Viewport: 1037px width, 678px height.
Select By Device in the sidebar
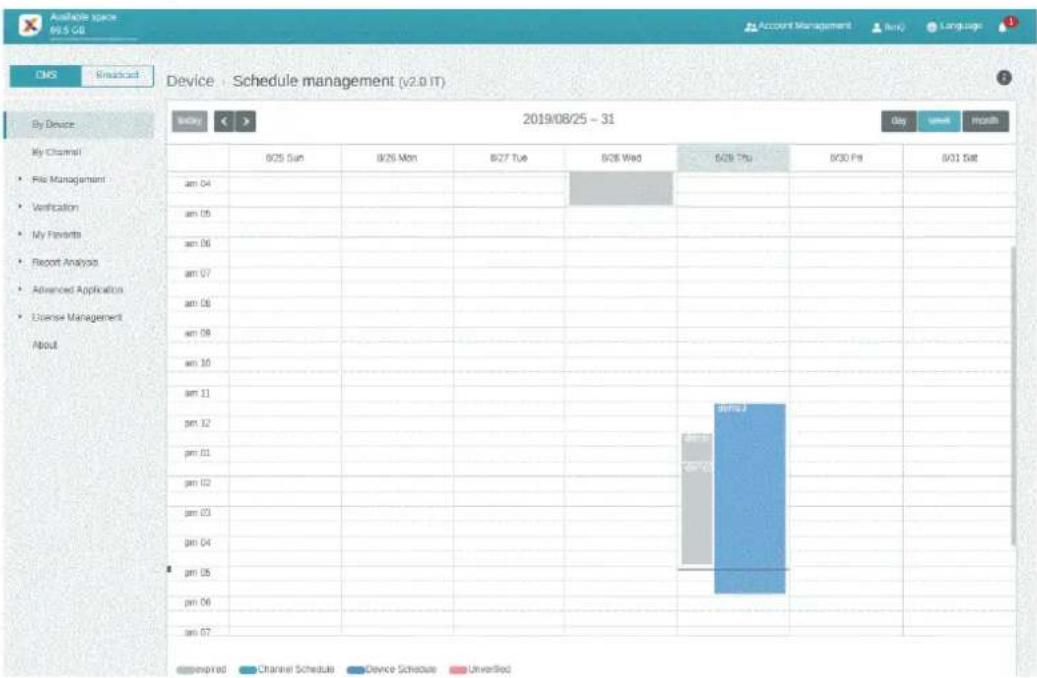click(x=79, y=124)
